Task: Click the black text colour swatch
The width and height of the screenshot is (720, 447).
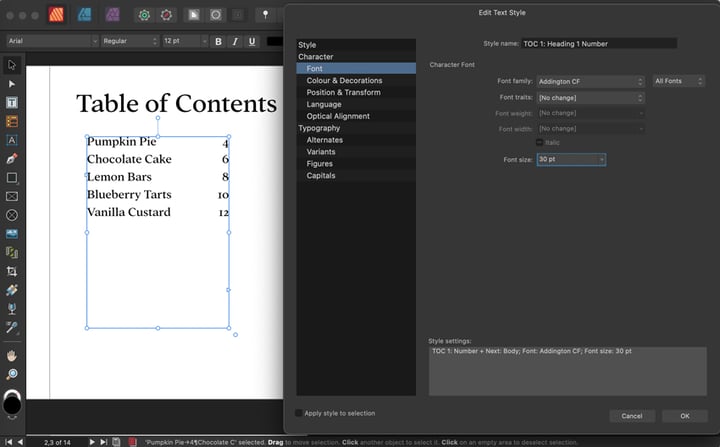Action: click(12, 403)
